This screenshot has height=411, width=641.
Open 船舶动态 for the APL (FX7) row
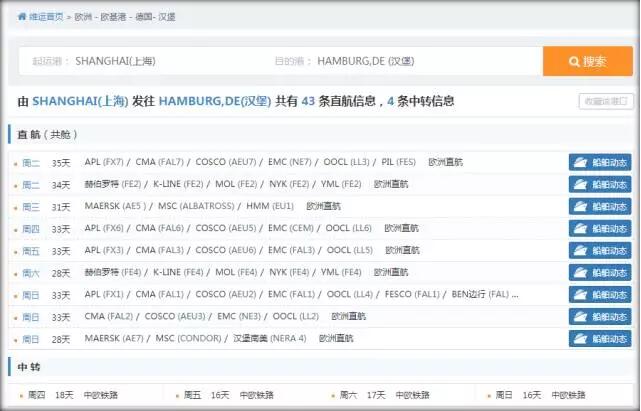click(x=600, y=162)
